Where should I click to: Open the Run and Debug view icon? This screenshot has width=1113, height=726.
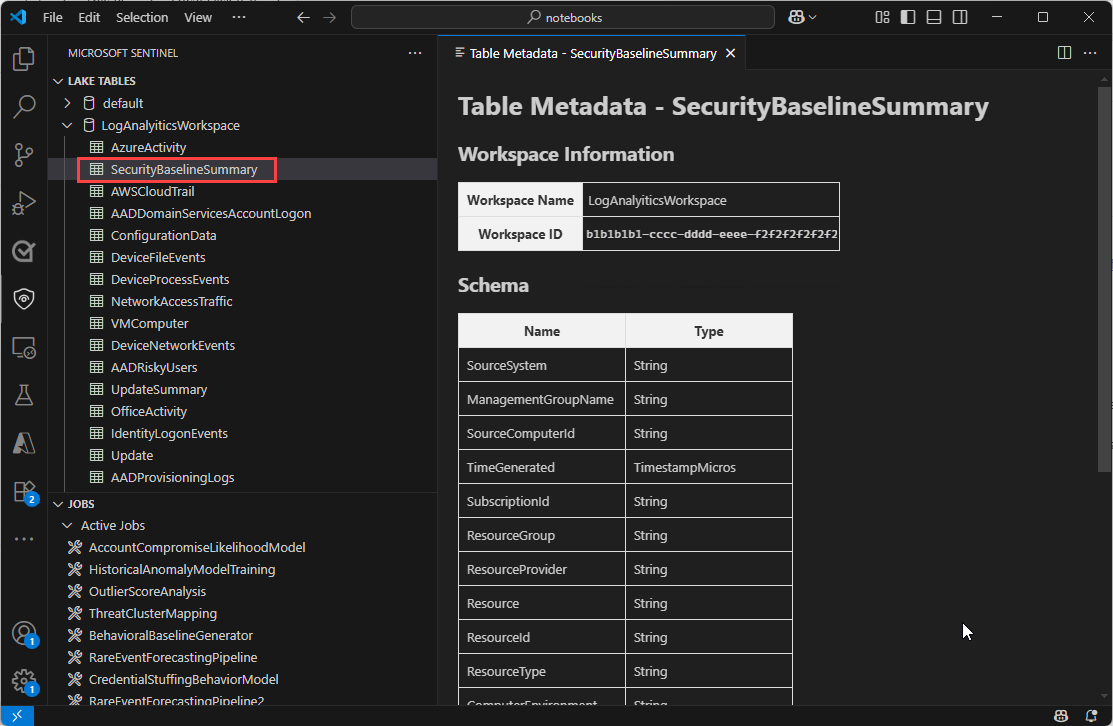tap(24, 203)
